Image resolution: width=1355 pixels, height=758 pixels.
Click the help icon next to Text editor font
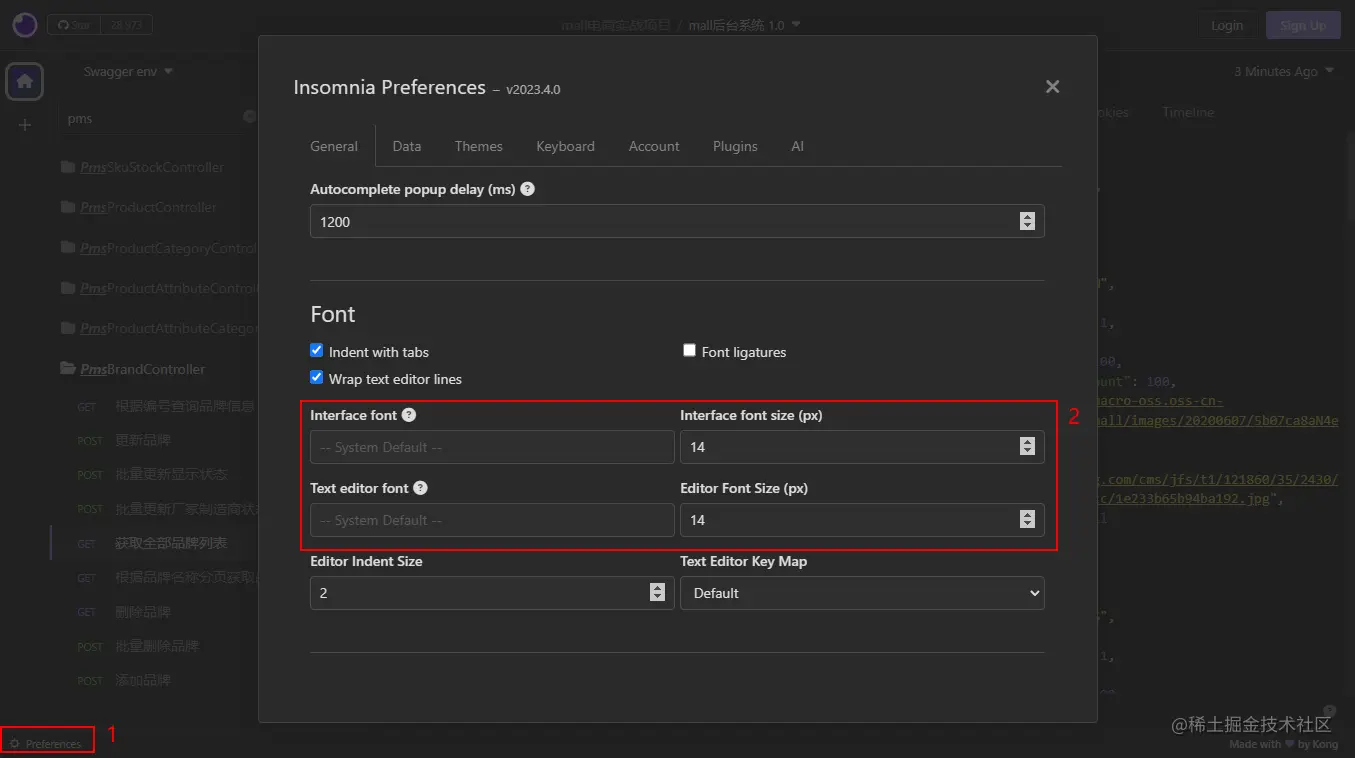tap(421, 488)
